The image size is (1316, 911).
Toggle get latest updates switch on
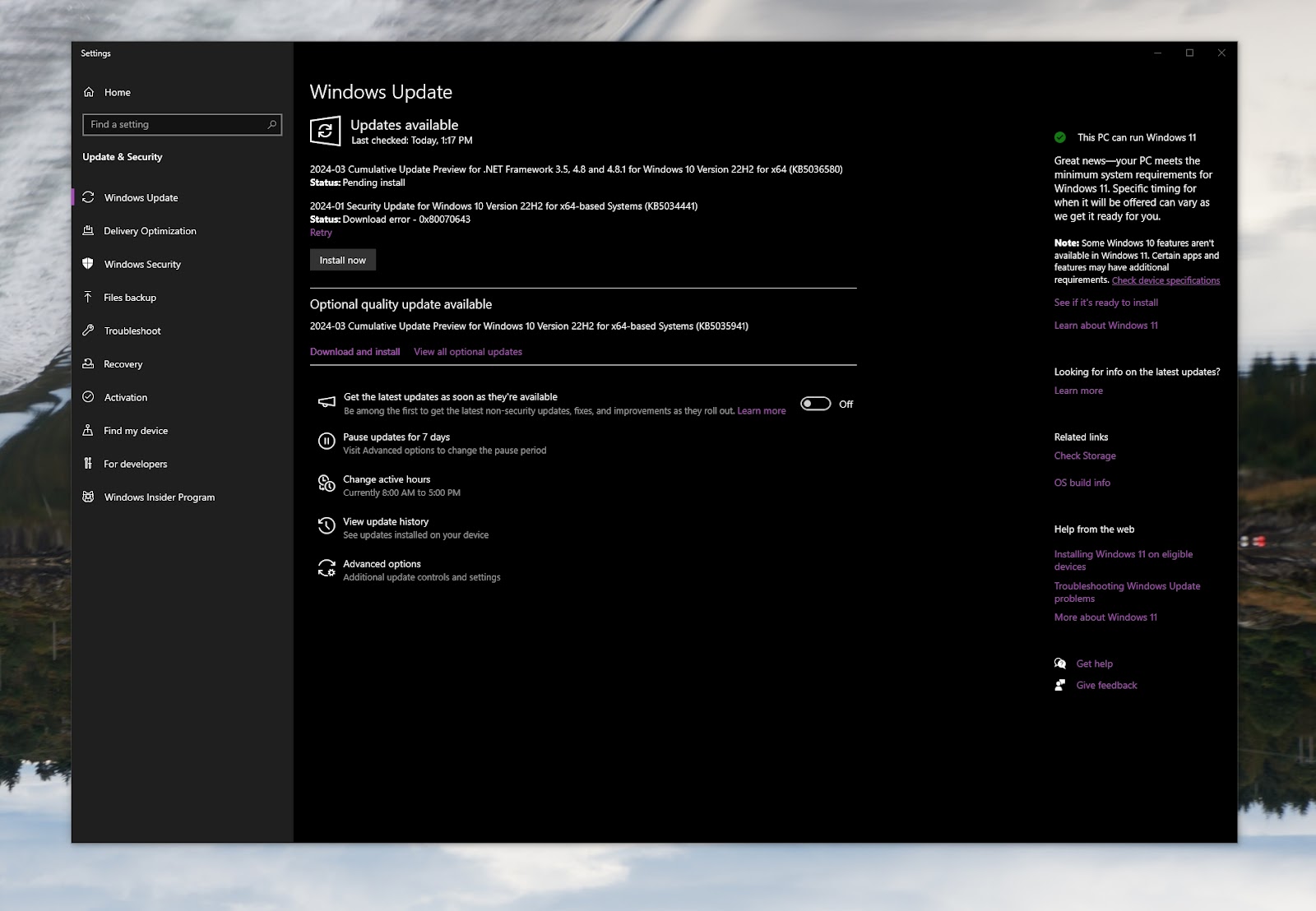click(x=815, y=404)
